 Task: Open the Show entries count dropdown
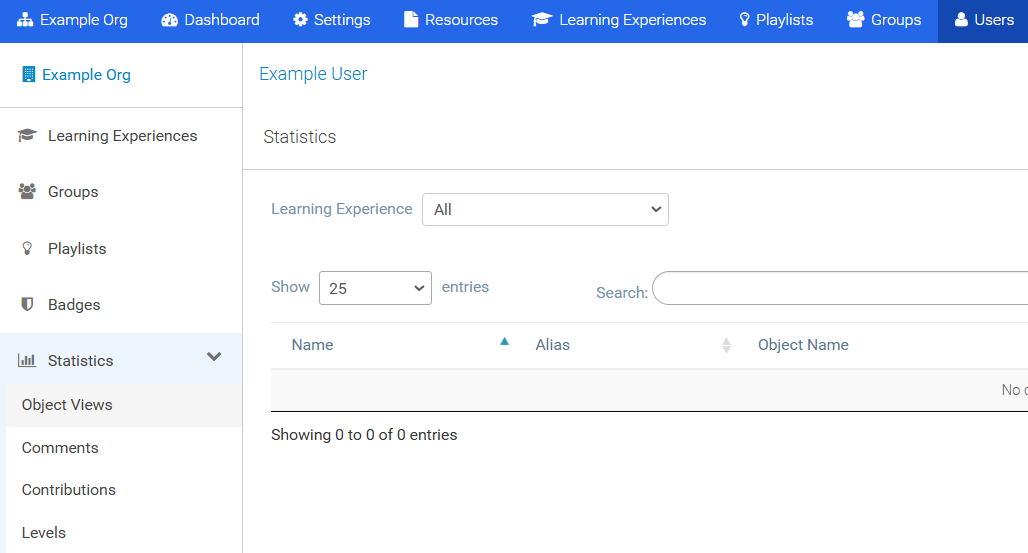375,288
